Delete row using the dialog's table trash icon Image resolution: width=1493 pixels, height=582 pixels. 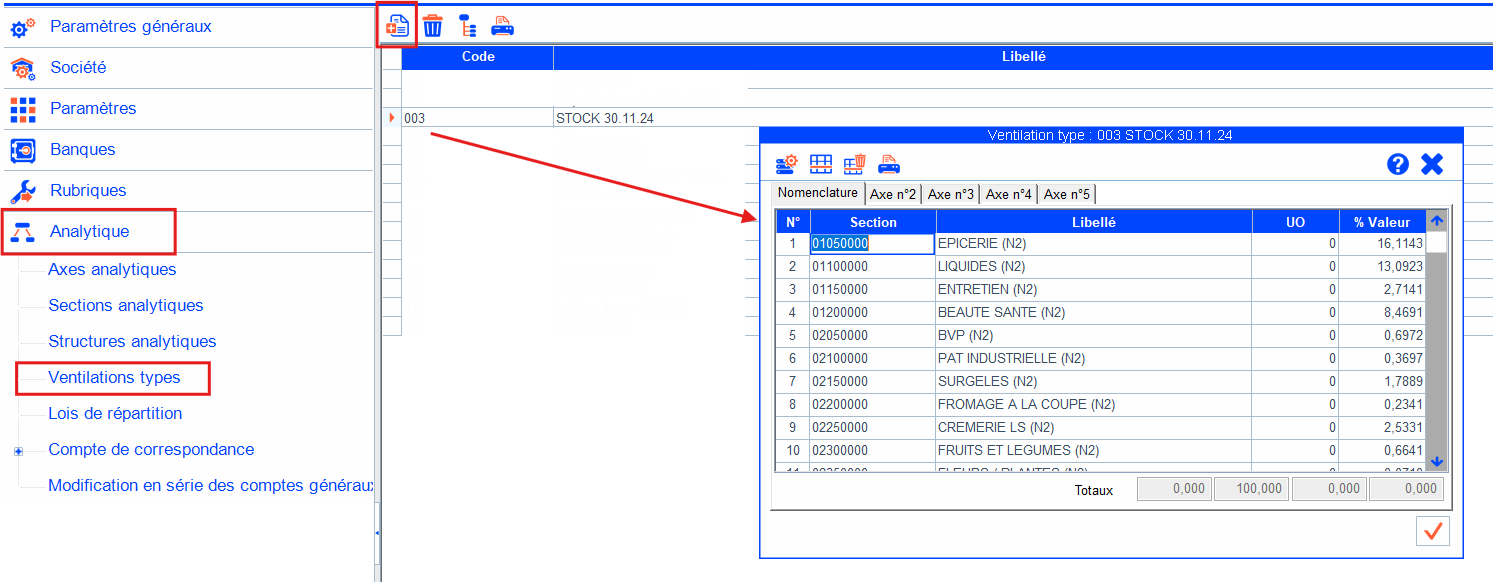854,164
